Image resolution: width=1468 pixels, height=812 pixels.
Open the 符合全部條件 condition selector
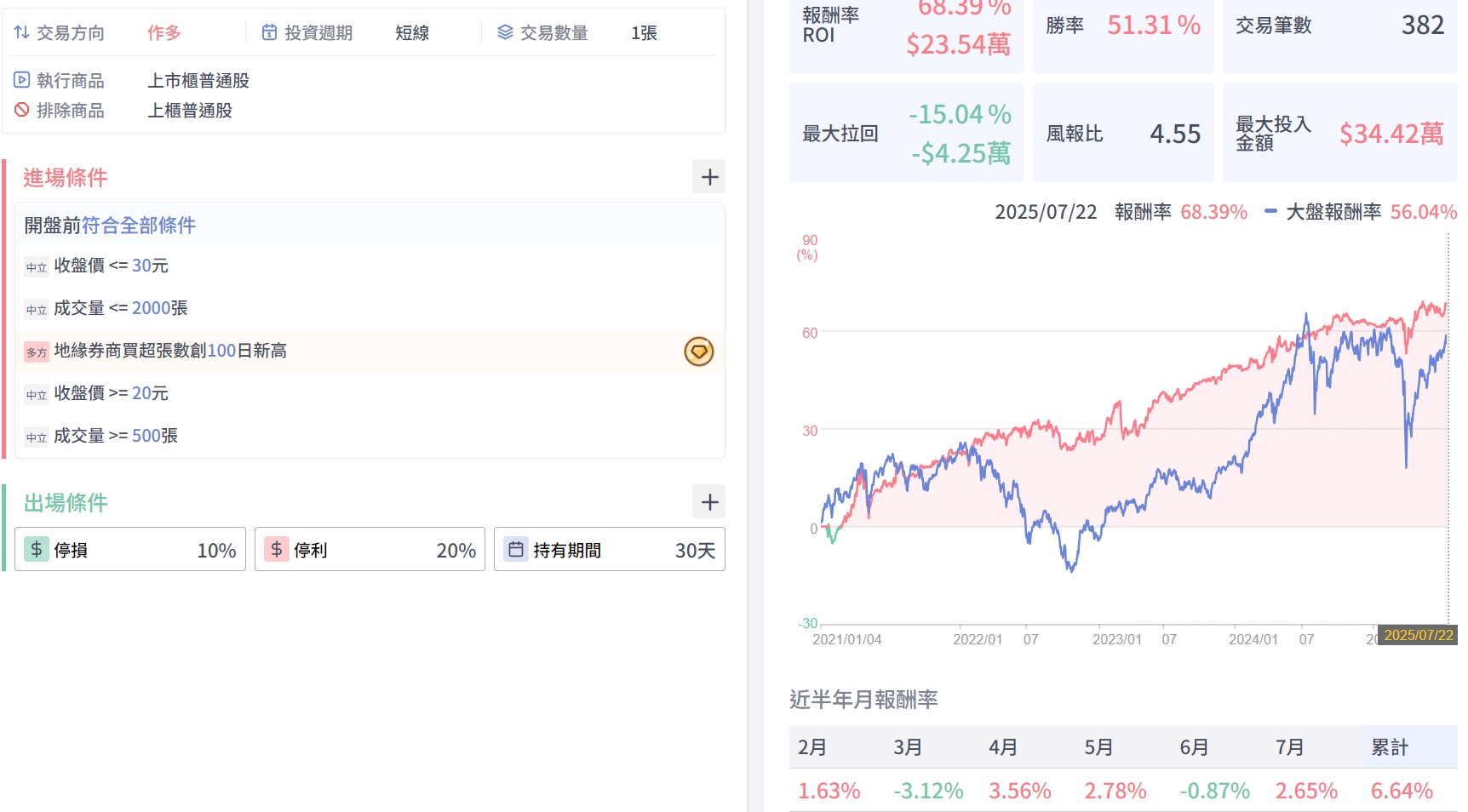pyautogui.click(x=138, y=225)
